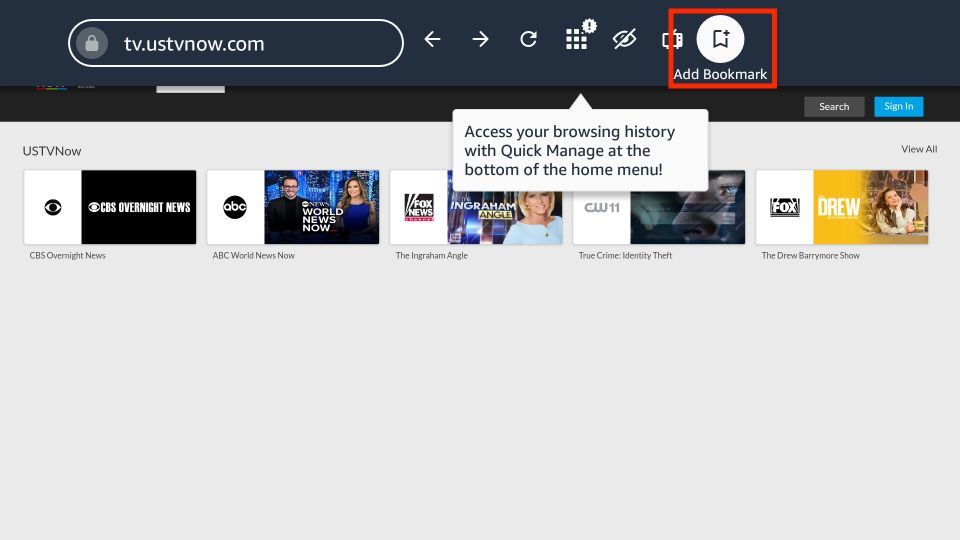Toggle private browsing eye icon
Screen dimensions: 960x540
(624, 39)
